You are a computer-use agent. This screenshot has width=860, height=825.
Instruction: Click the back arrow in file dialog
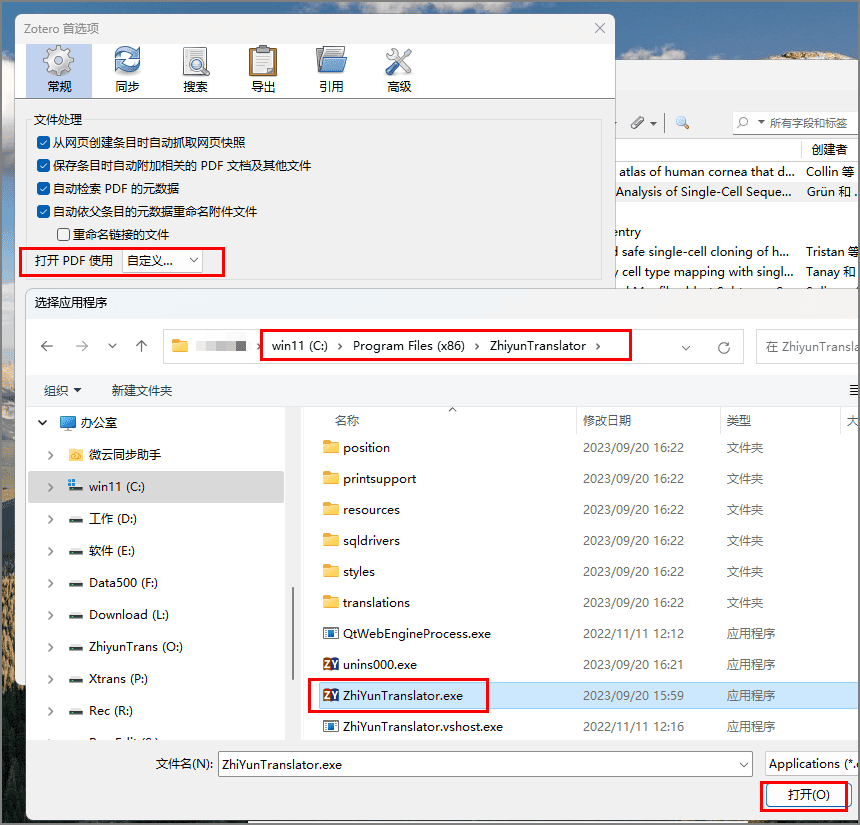pyautogui.click(x=47, y=347)
